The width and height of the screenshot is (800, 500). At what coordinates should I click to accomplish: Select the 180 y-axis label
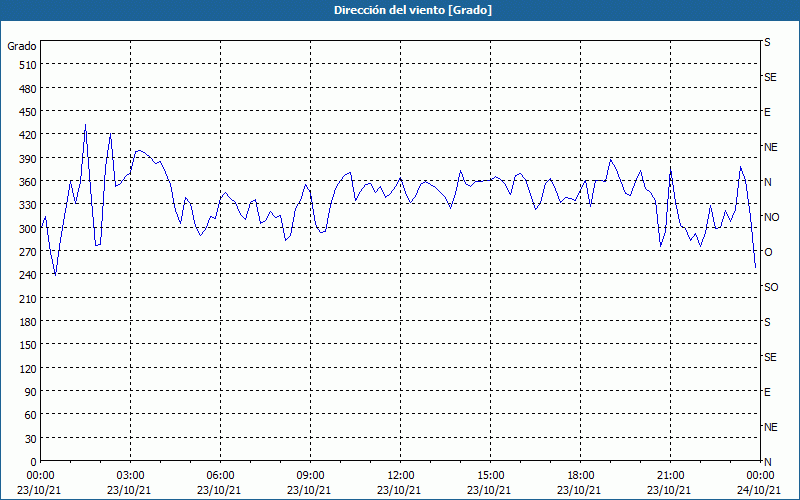coord(28,322)
